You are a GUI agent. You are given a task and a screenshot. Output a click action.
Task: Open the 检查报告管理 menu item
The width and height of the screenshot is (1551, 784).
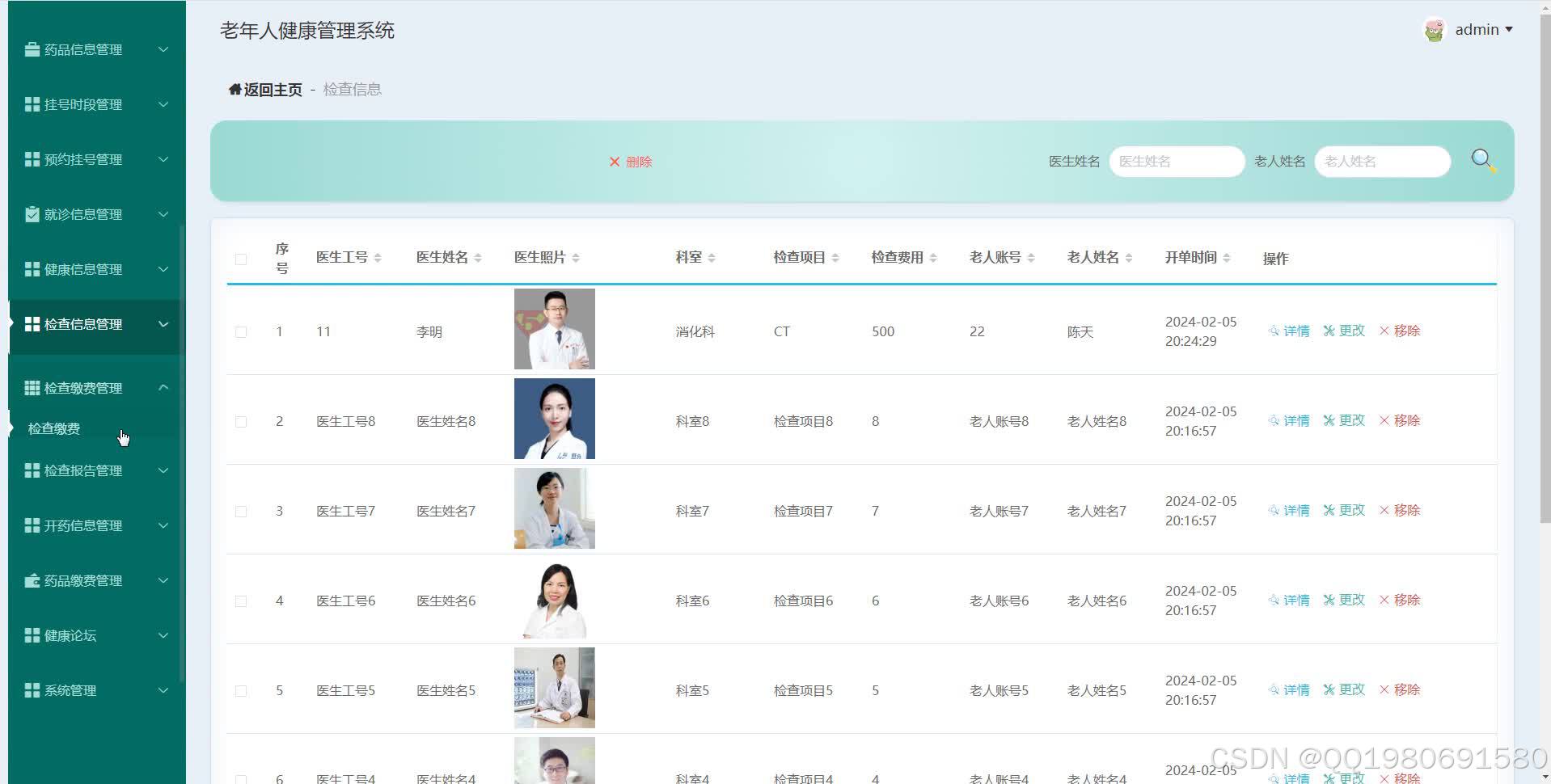[x=85, y=470]
